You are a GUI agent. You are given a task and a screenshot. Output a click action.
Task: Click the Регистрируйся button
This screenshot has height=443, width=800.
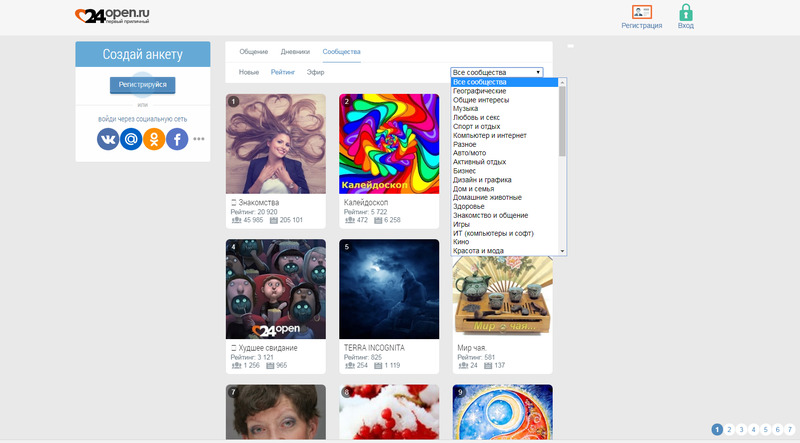[142, 85]
